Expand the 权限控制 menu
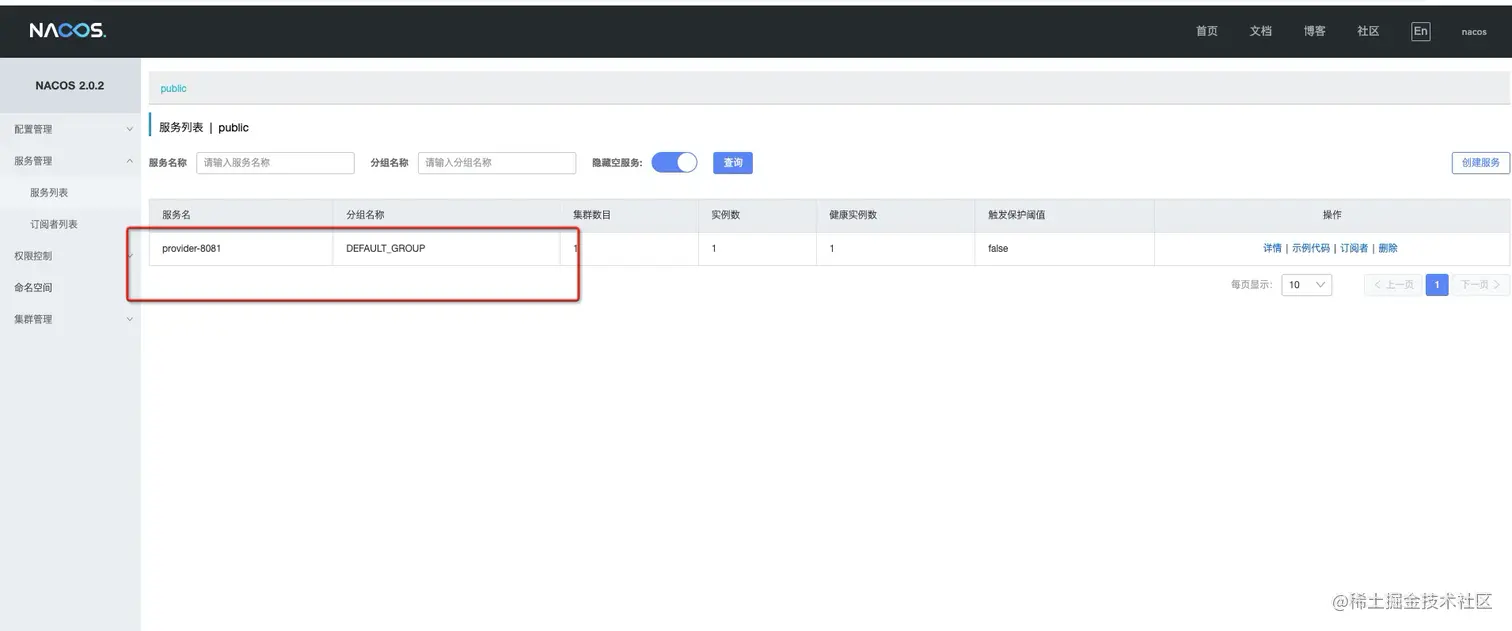The width and height of the screenshot is (1512, 631). click(70, 256)
